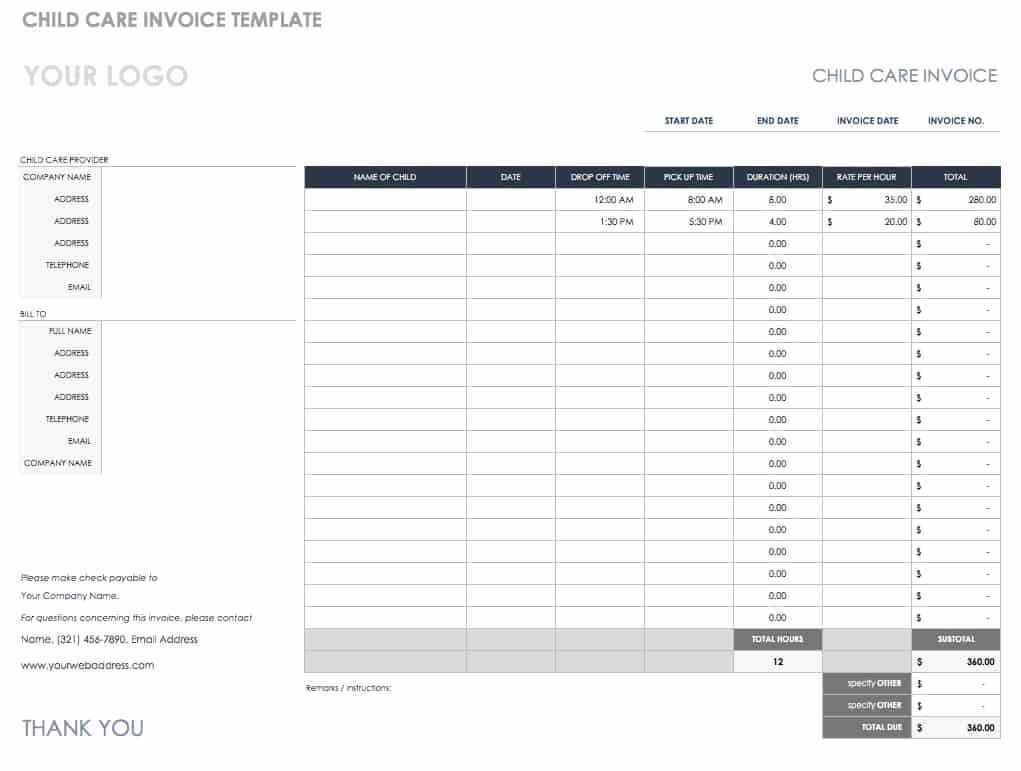Click the CHILD CARE PROVIDER section label

[x=64, y=160]
